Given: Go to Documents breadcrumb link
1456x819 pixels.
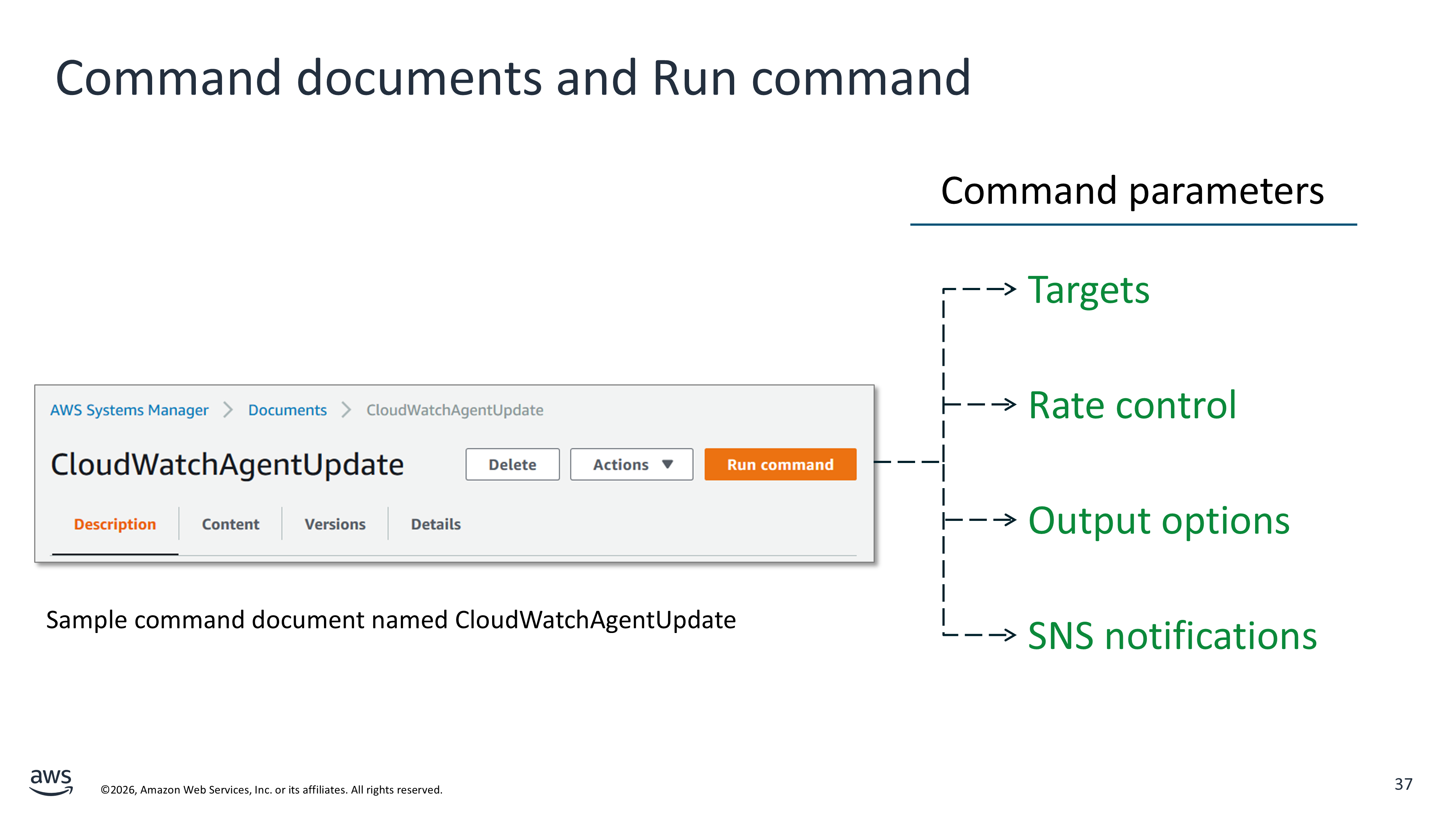Looking at the screenshot, I should click(287, 410).
